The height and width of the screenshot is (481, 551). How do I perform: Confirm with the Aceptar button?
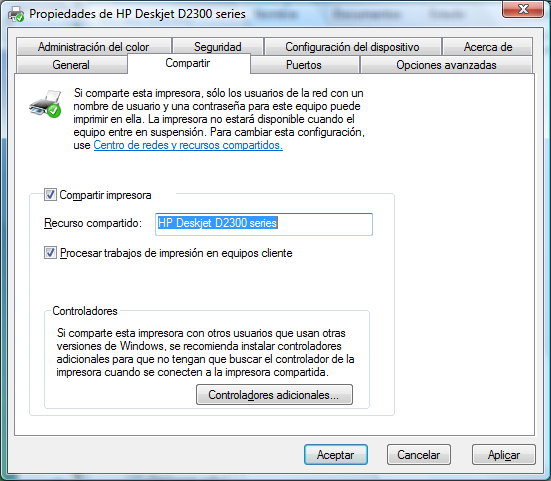coord(336,455)
